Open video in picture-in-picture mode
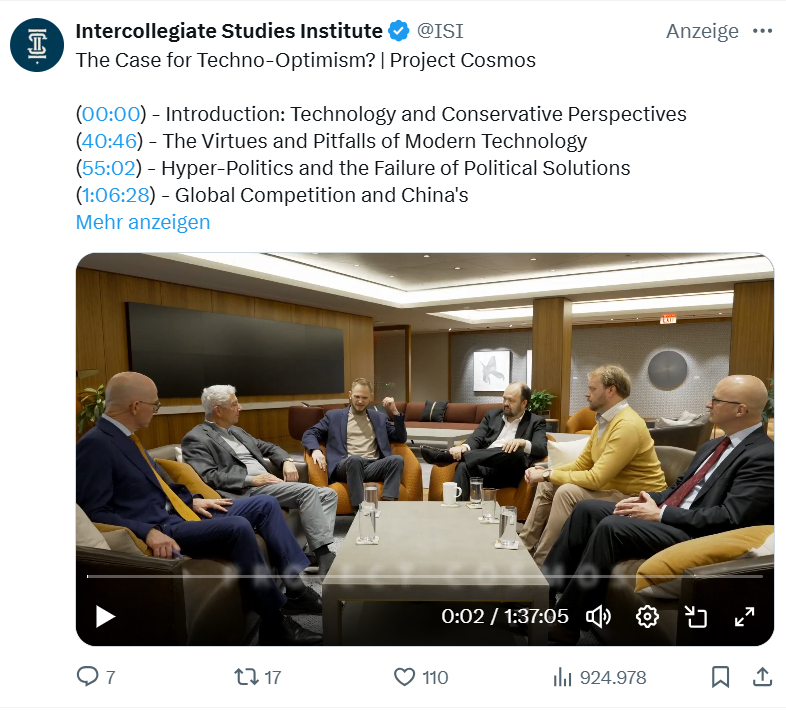This screenshot has height=715, width=786. 696,616
